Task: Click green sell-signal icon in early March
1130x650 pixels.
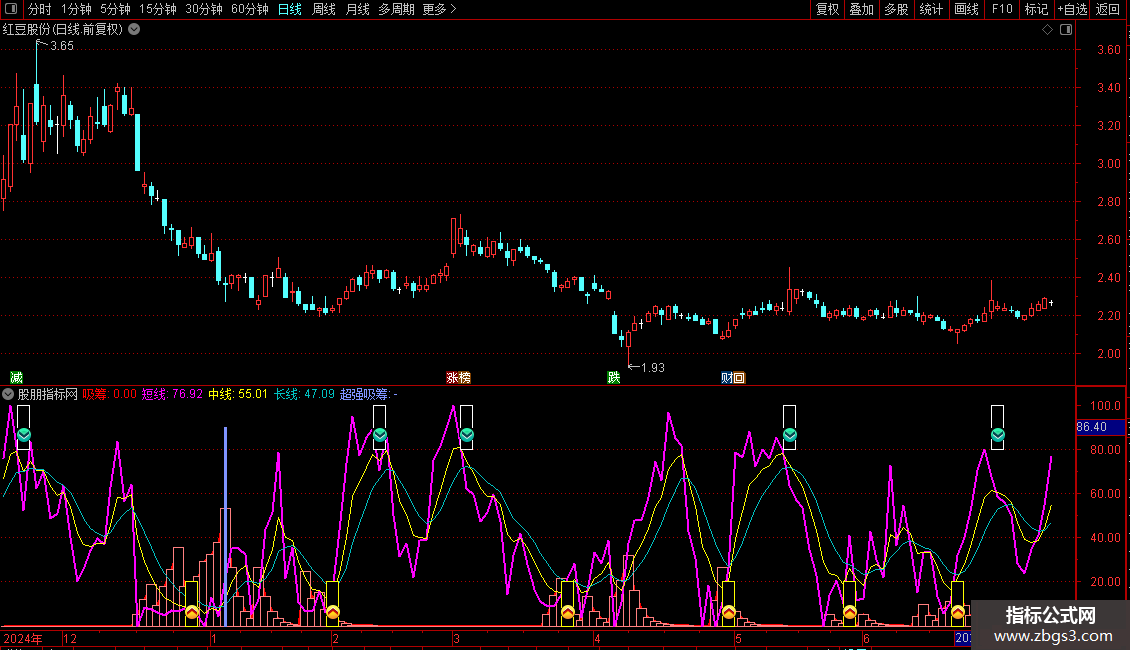Action: coord(466,435)
